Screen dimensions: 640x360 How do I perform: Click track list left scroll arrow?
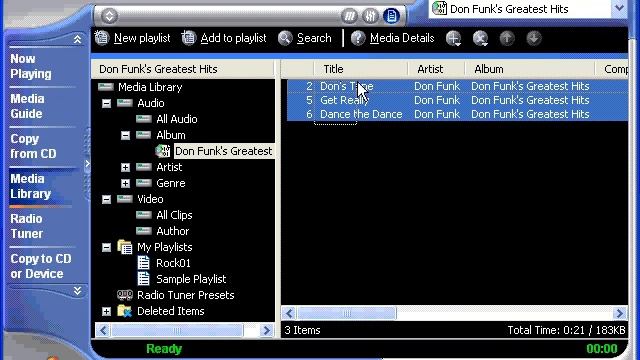pos(289,313)
